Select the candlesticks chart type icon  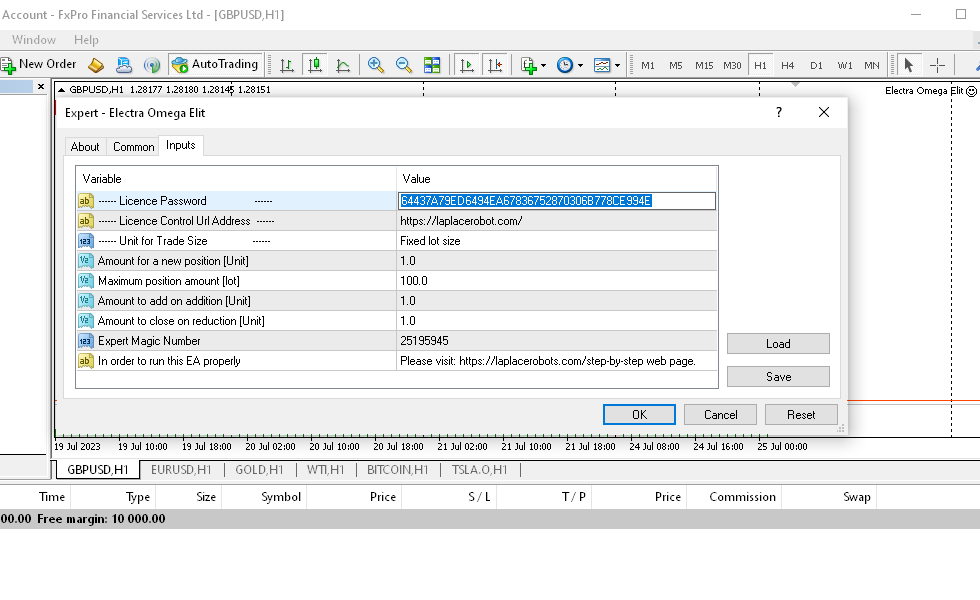click(x=315, y=65)
